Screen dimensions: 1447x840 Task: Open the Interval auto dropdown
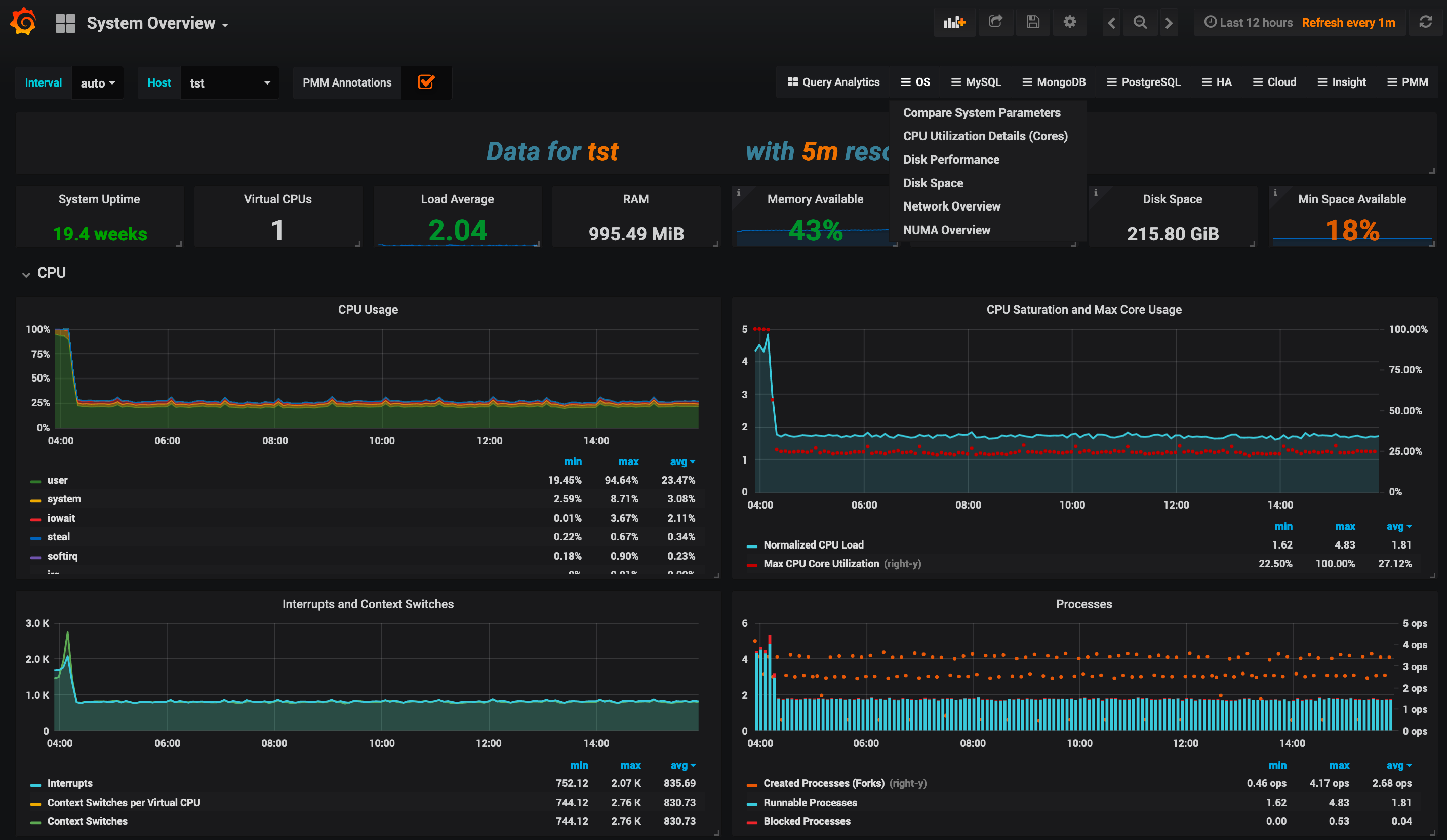98,82
